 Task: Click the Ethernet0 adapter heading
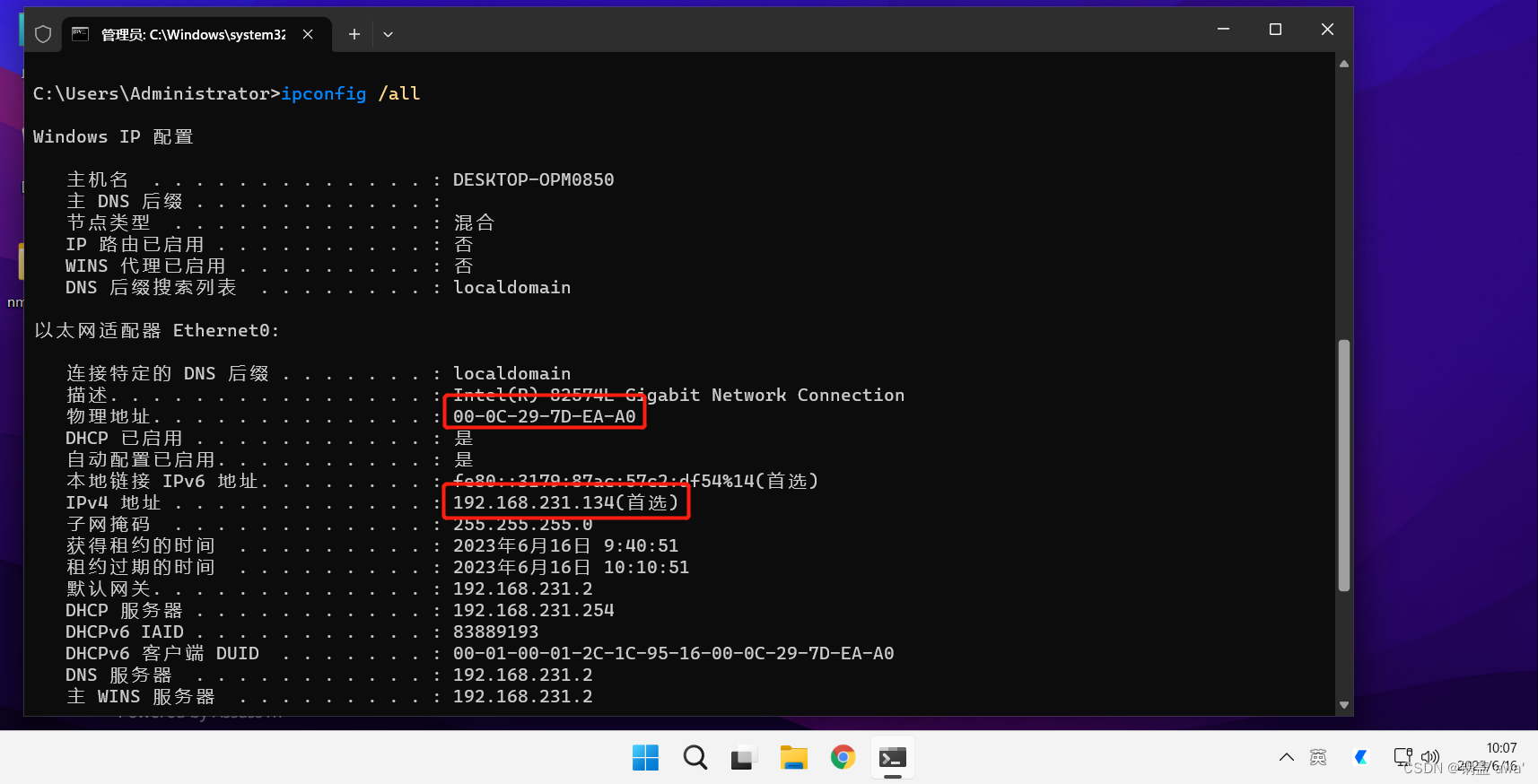156,330
